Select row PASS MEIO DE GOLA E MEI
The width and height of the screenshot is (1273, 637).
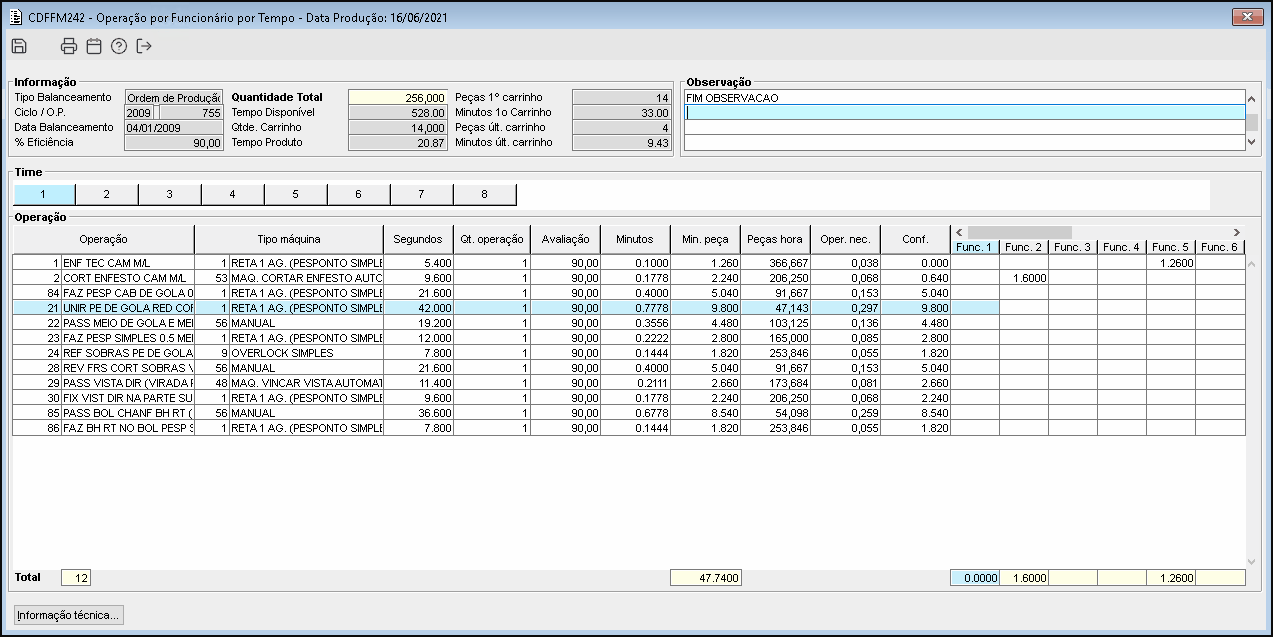(x=629, y=323)
